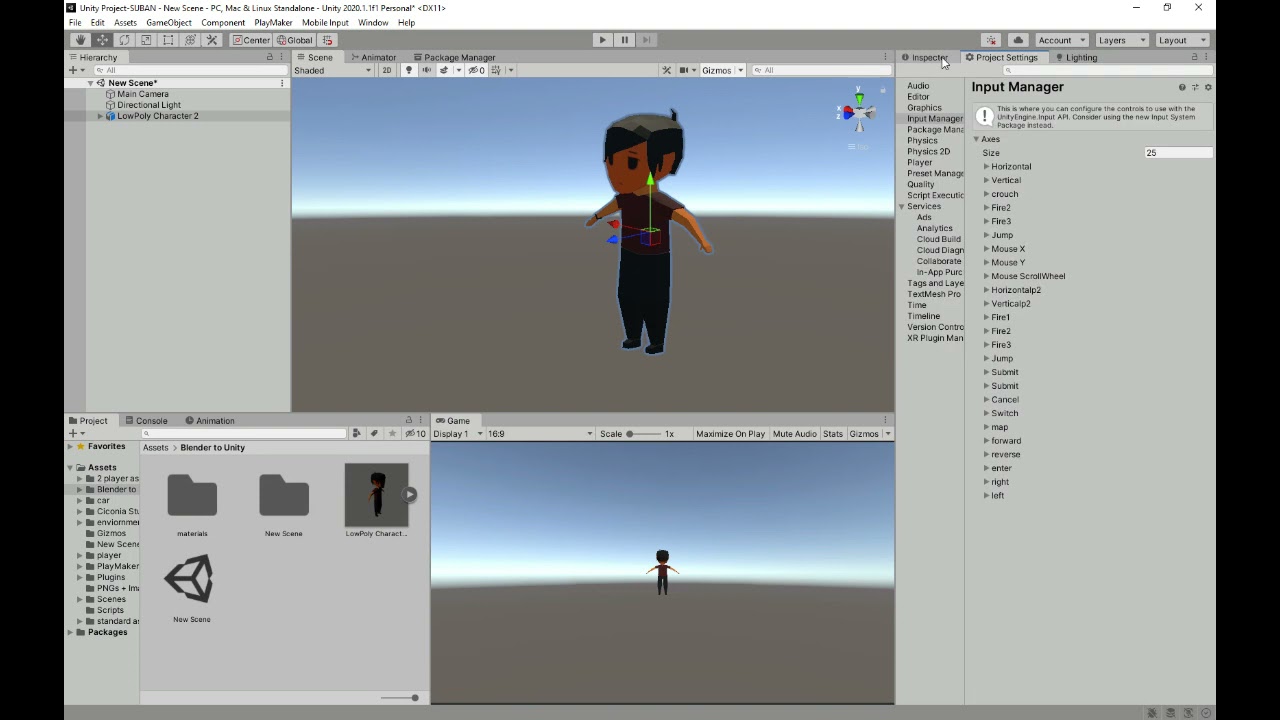Switch to the Package Manager tab
The width and height of the screenshot is (1280, 720).
[x=454, y=57]
